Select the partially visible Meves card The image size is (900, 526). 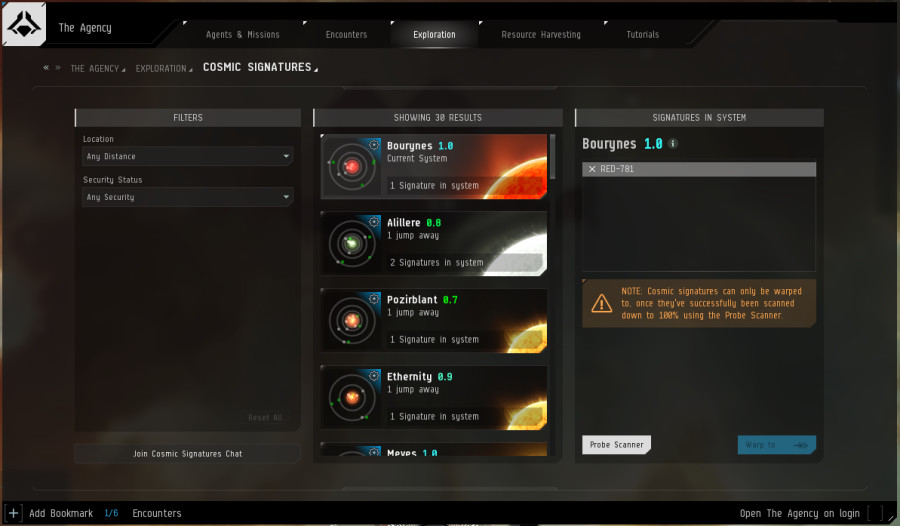point(433,449)
